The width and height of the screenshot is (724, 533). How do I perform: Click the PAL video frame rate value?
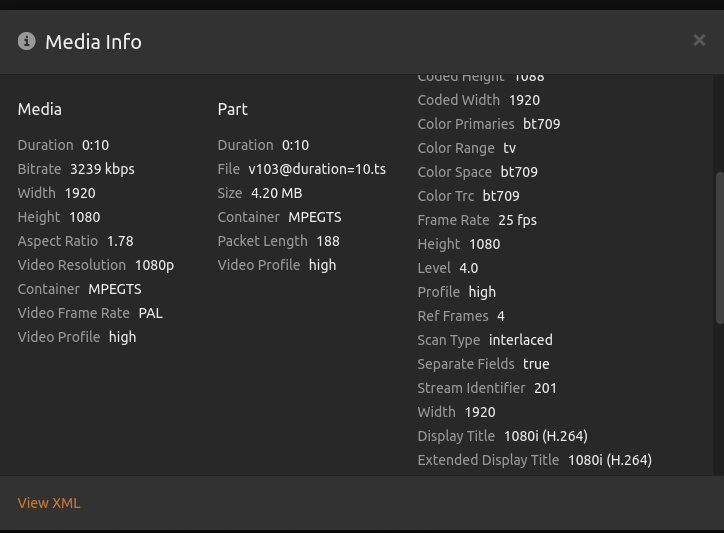point(150,313)
